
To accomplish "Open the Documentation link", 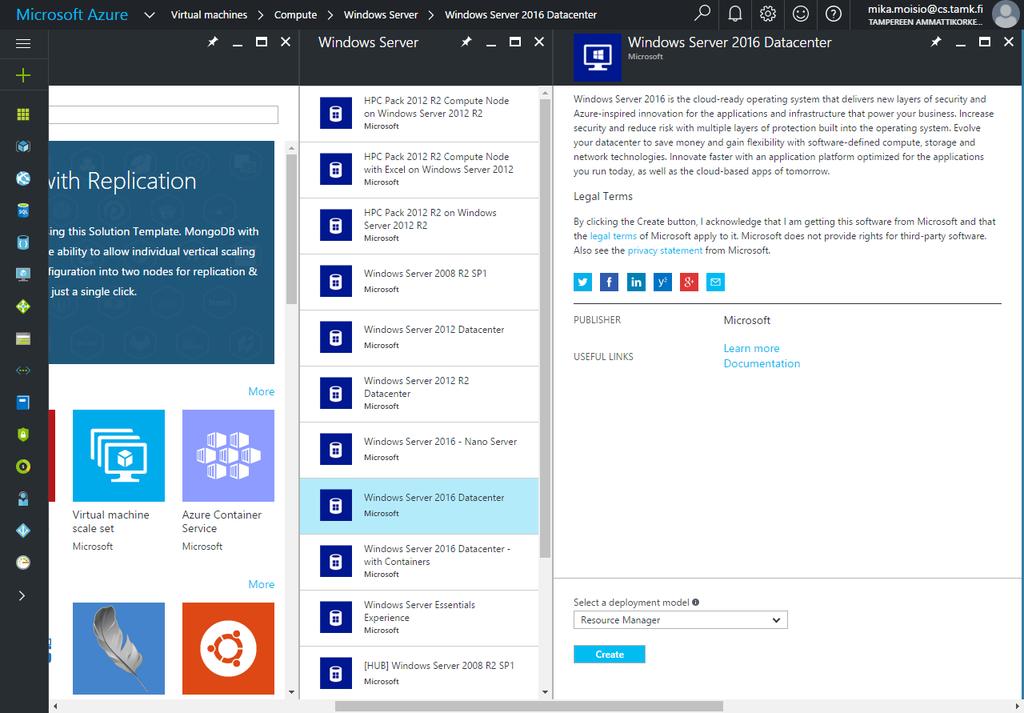I will coord(761,364).
